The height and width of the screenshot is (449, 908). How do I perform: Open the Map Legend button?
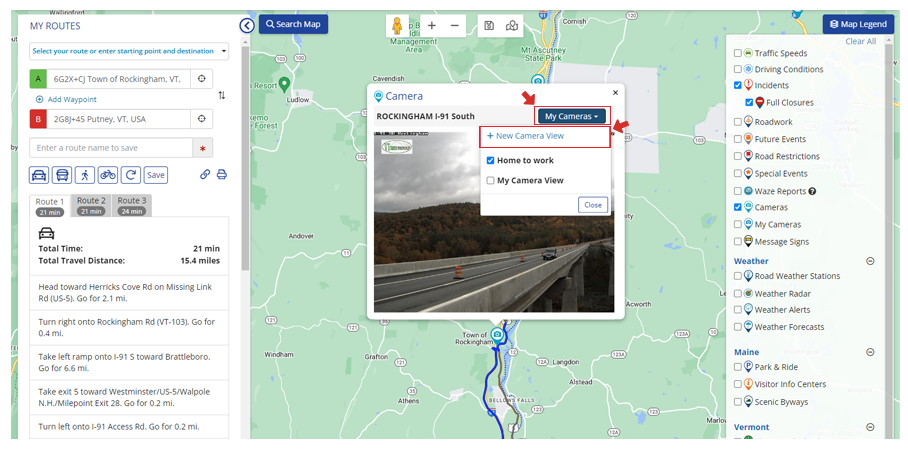pyautogui.click(x=858, y=24)
